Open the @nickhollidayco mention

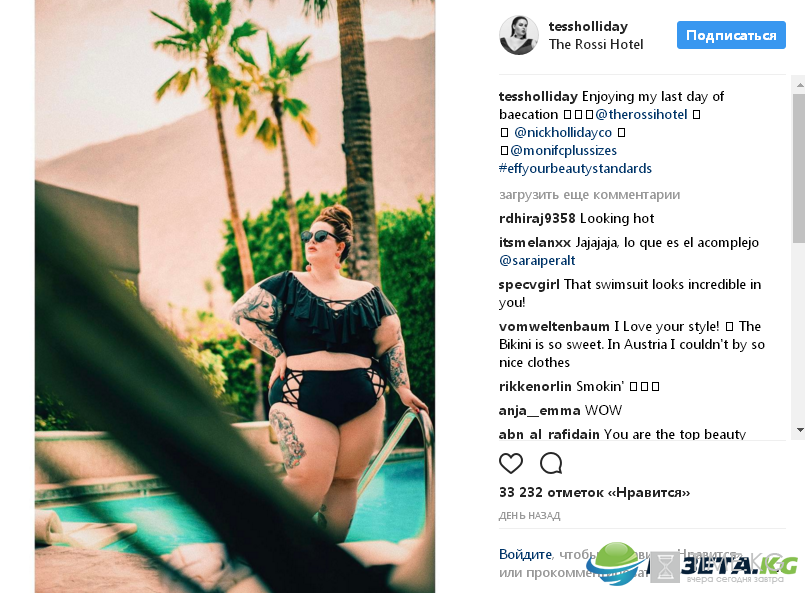(563, 132)
